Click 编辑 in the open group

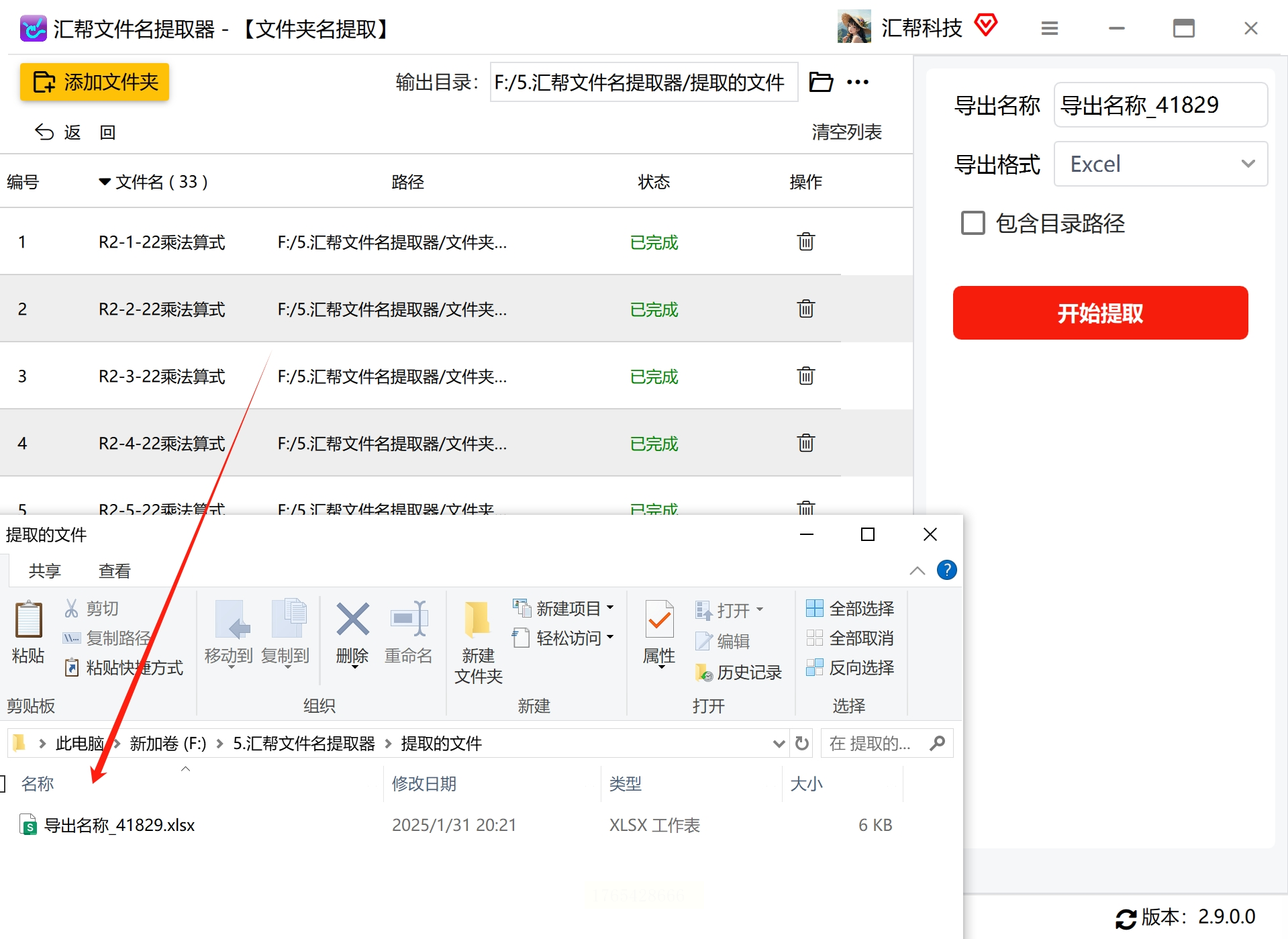tap(723, 641)
